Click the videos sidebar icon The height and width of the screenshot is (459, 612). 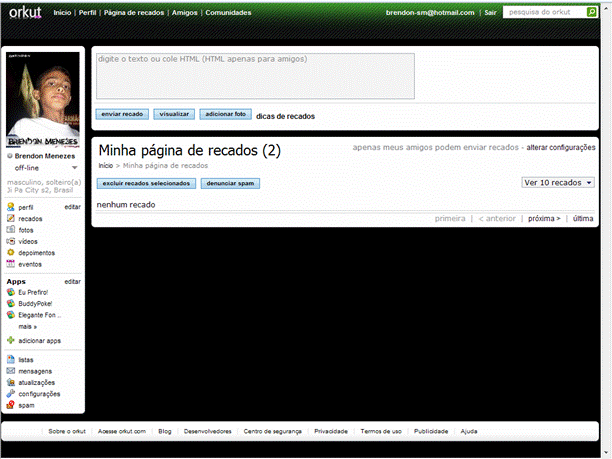point(11,241)
